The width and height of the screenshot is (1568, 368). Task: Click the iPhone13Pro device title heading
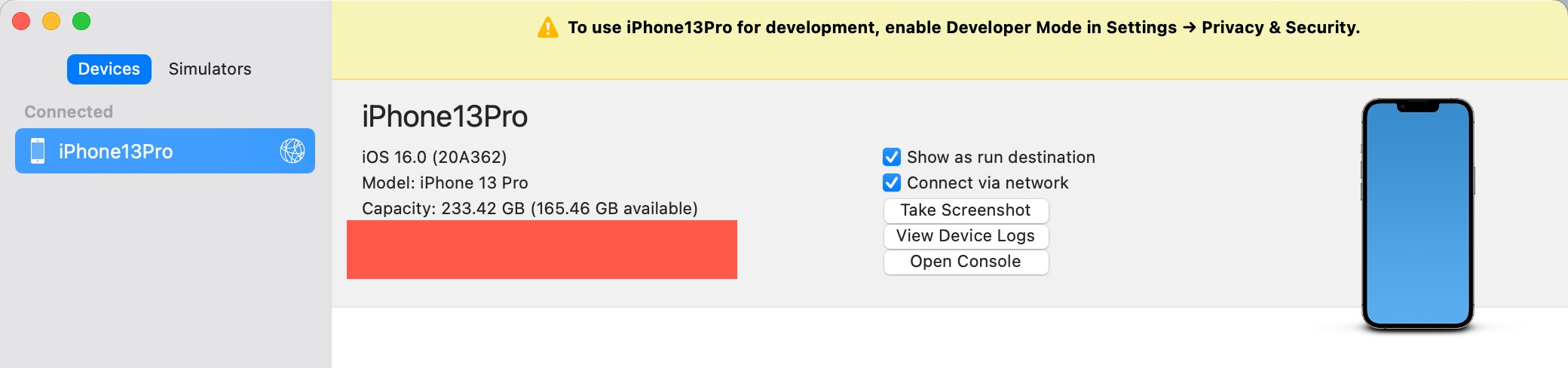tap(445, 117)
